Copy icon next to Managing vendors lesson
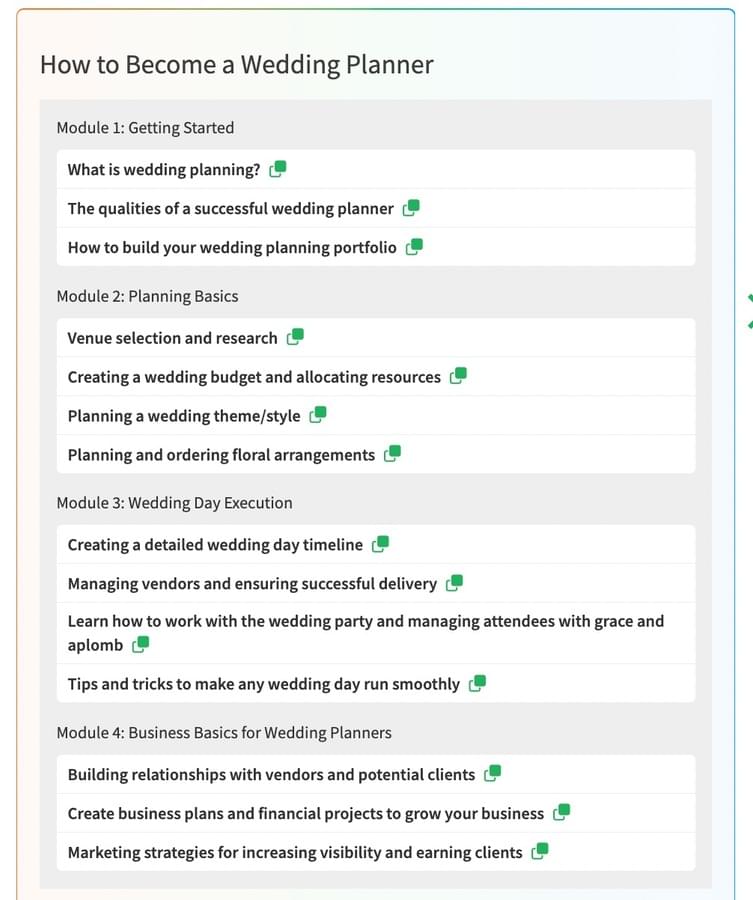Screen dimensions: 753x900 click(x=455, y=583)
